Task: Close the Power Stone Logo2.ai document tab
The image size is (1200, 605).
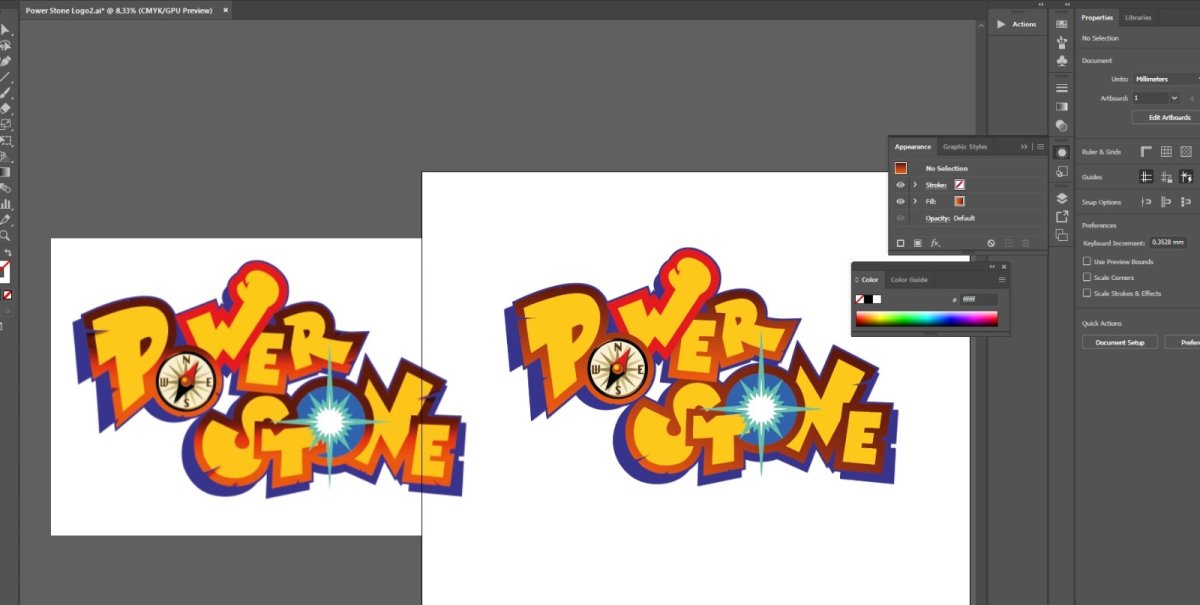Action: click(x=225, y=10)
